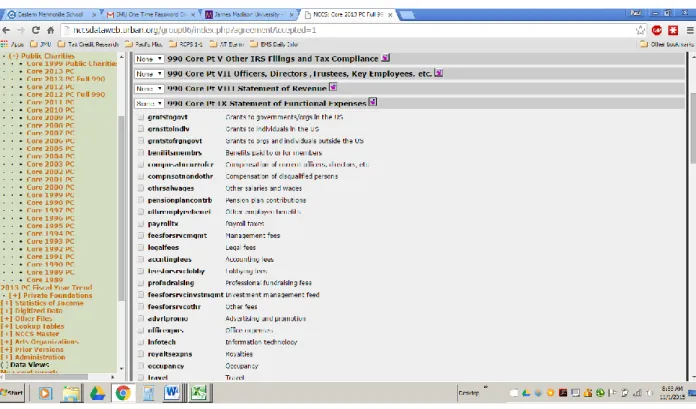Open a new tab with the new tab button
This screenshot has width=696, height=409.
click(407, 15)
